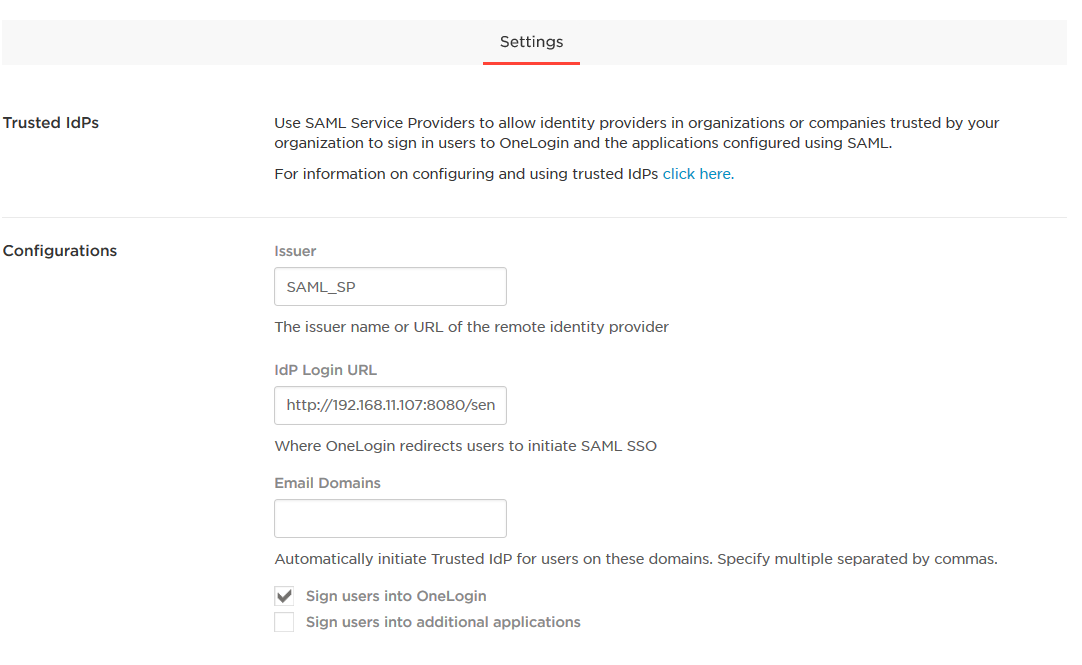
Task: Click the 'Where OneLogin redirects users' help text
Action: click(465, 446)
